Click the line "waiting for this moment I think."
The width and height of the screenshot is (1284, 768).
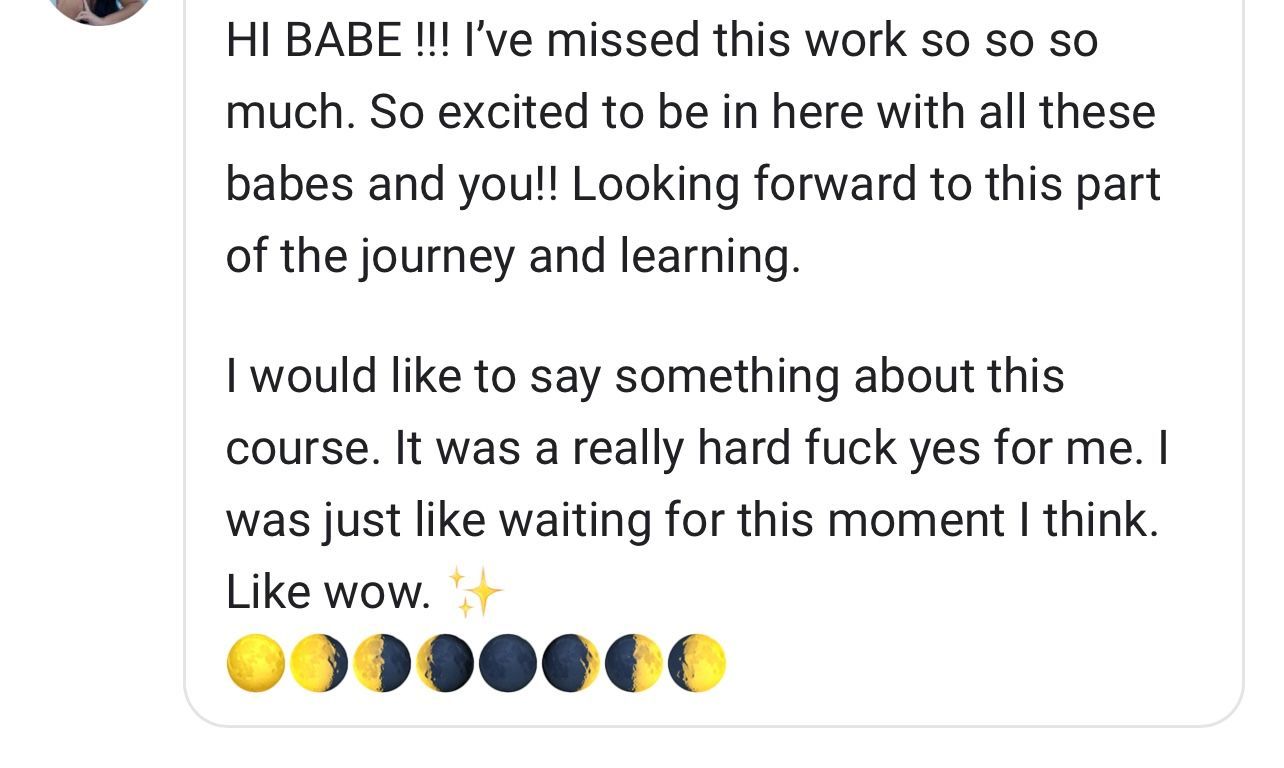tap(828, 521)
